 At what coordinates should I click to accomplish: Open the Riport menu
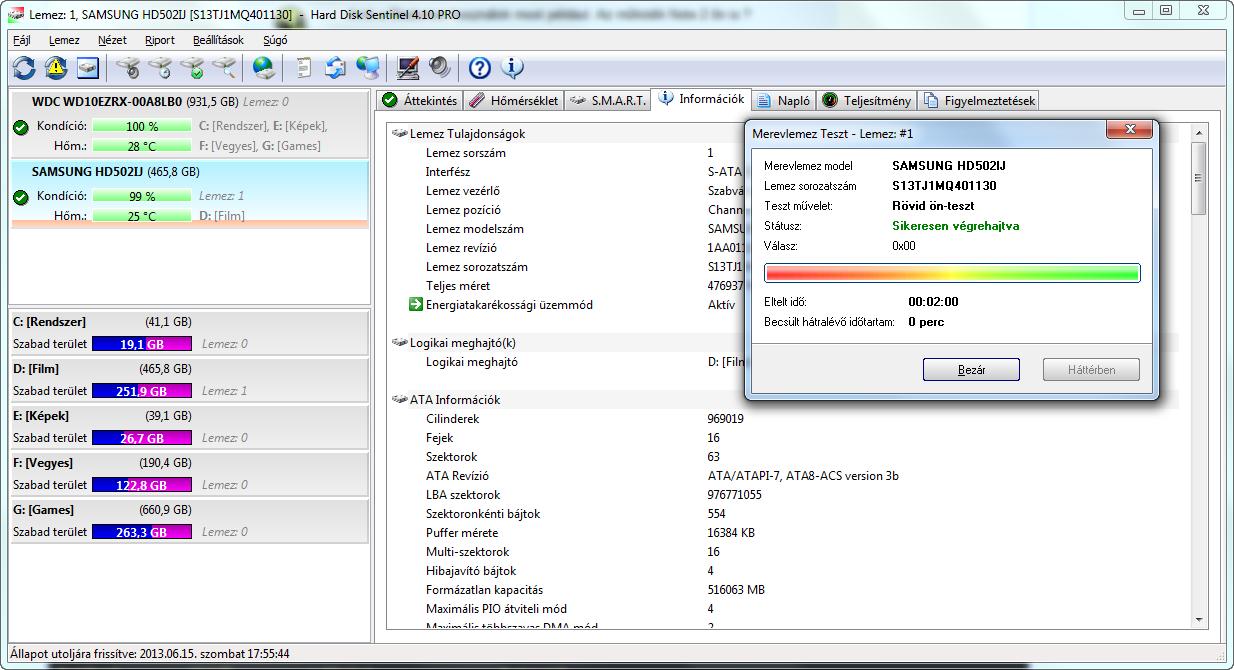[160, 40]
